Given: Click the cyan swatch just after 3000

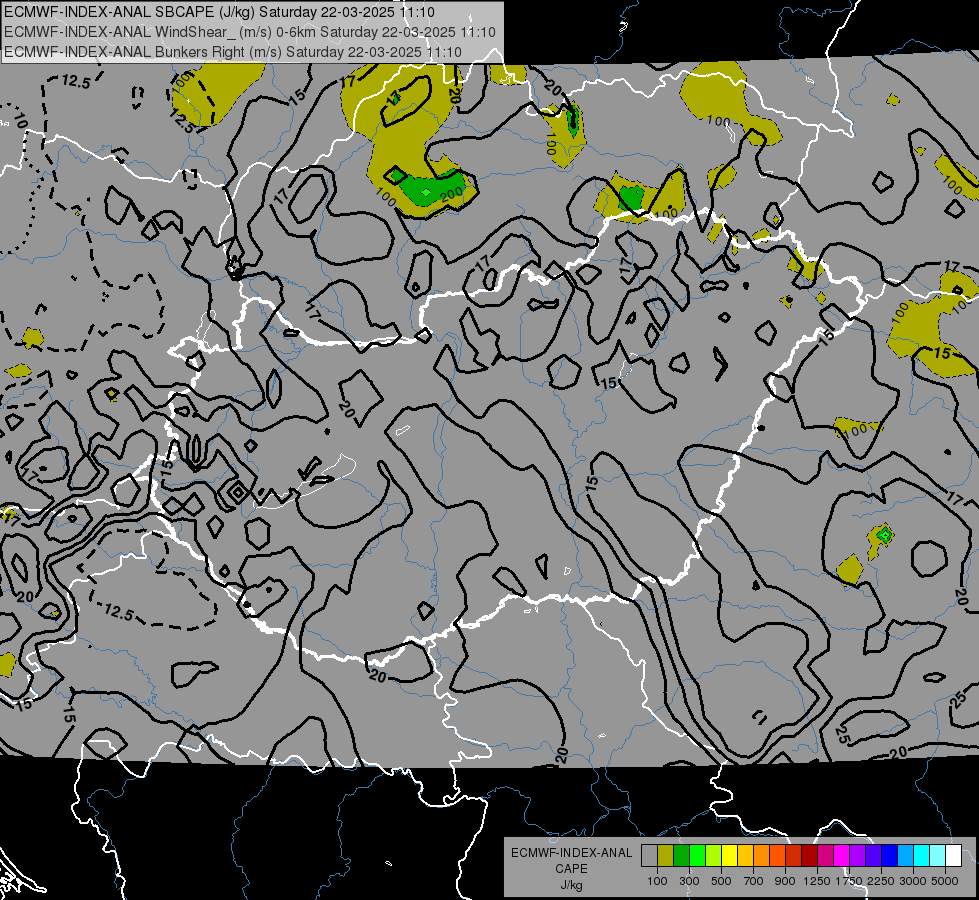Looking at the screenshot, I should [x=921, y=856].
